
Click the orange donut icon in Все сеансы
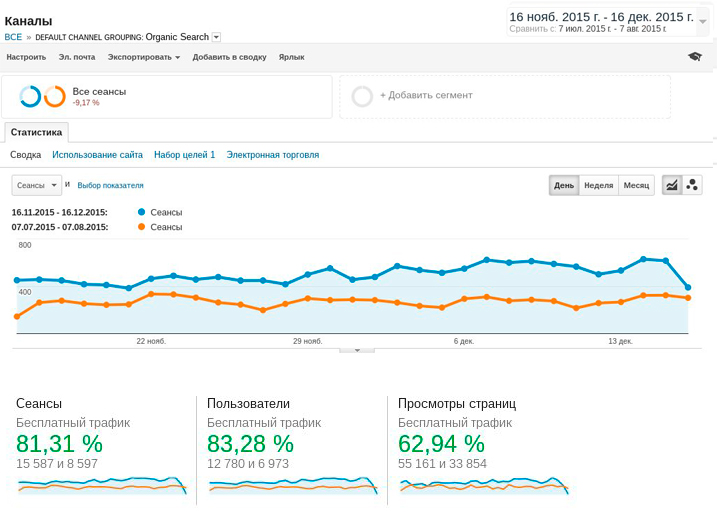pyautogui.click(x=55, y=96)
